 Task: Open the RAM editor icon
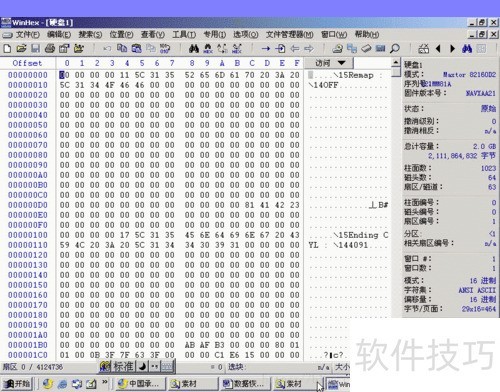[380, 49]
